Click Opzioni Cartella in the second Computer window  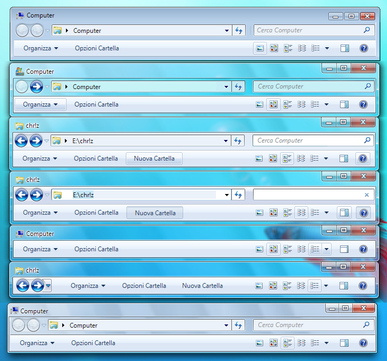pos(96,105)
